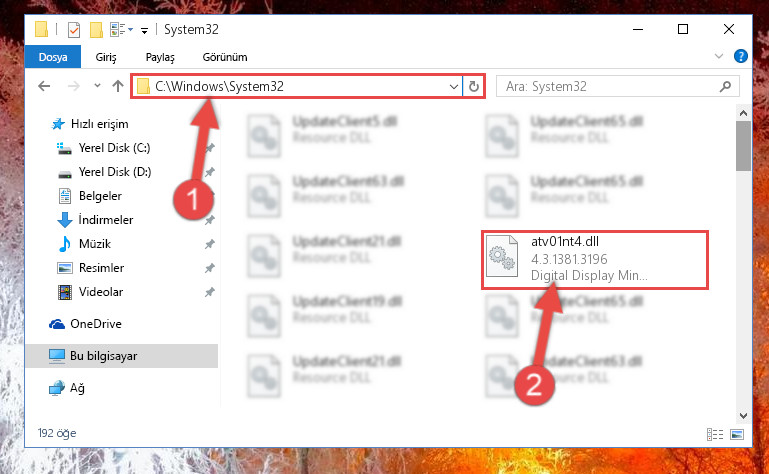Expand the ribbon with the chevron

point(719,56)
